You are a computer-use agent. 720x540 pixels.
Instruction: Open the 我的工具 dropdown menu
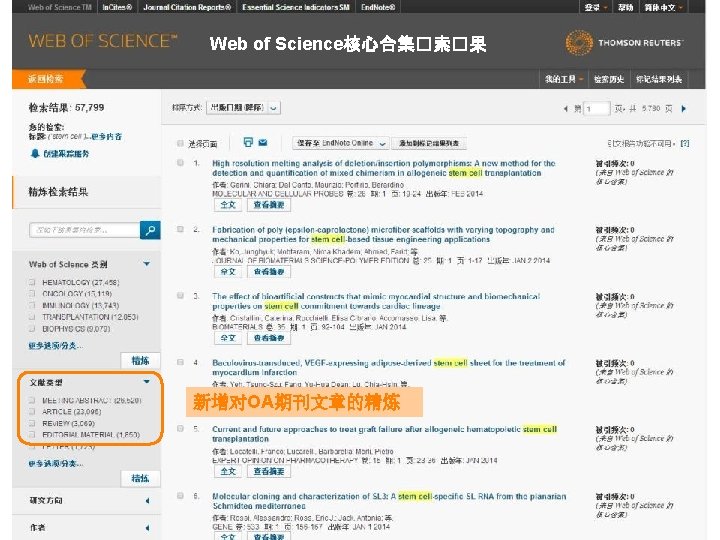[x=564, y=79]
